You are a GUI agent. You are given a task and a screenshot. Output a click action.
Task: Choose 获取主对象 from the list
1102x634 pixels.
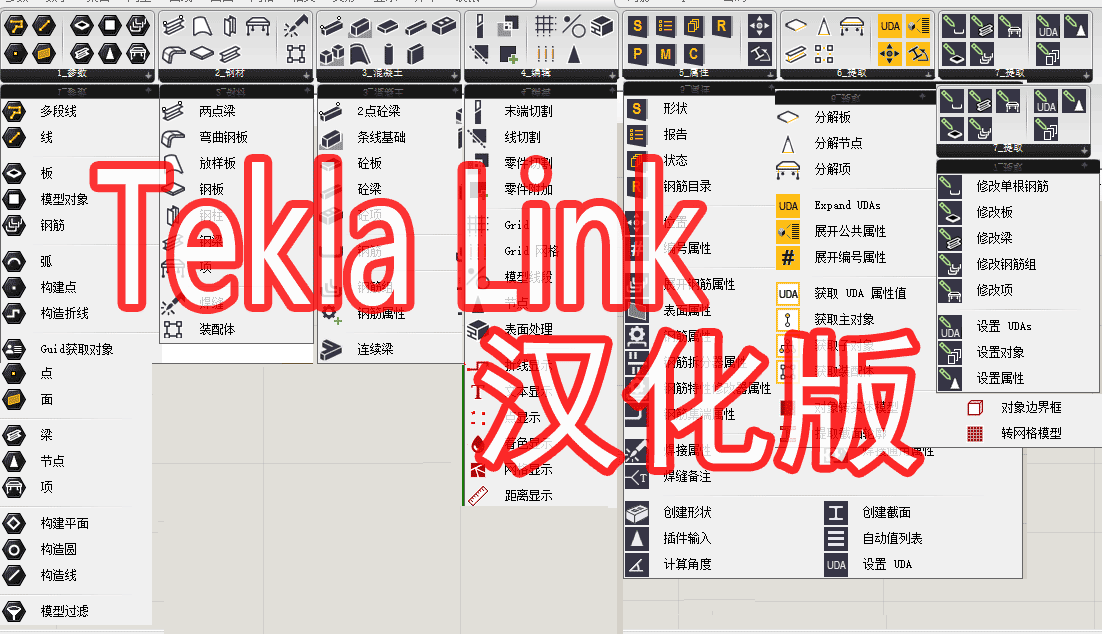click(845, 319)
